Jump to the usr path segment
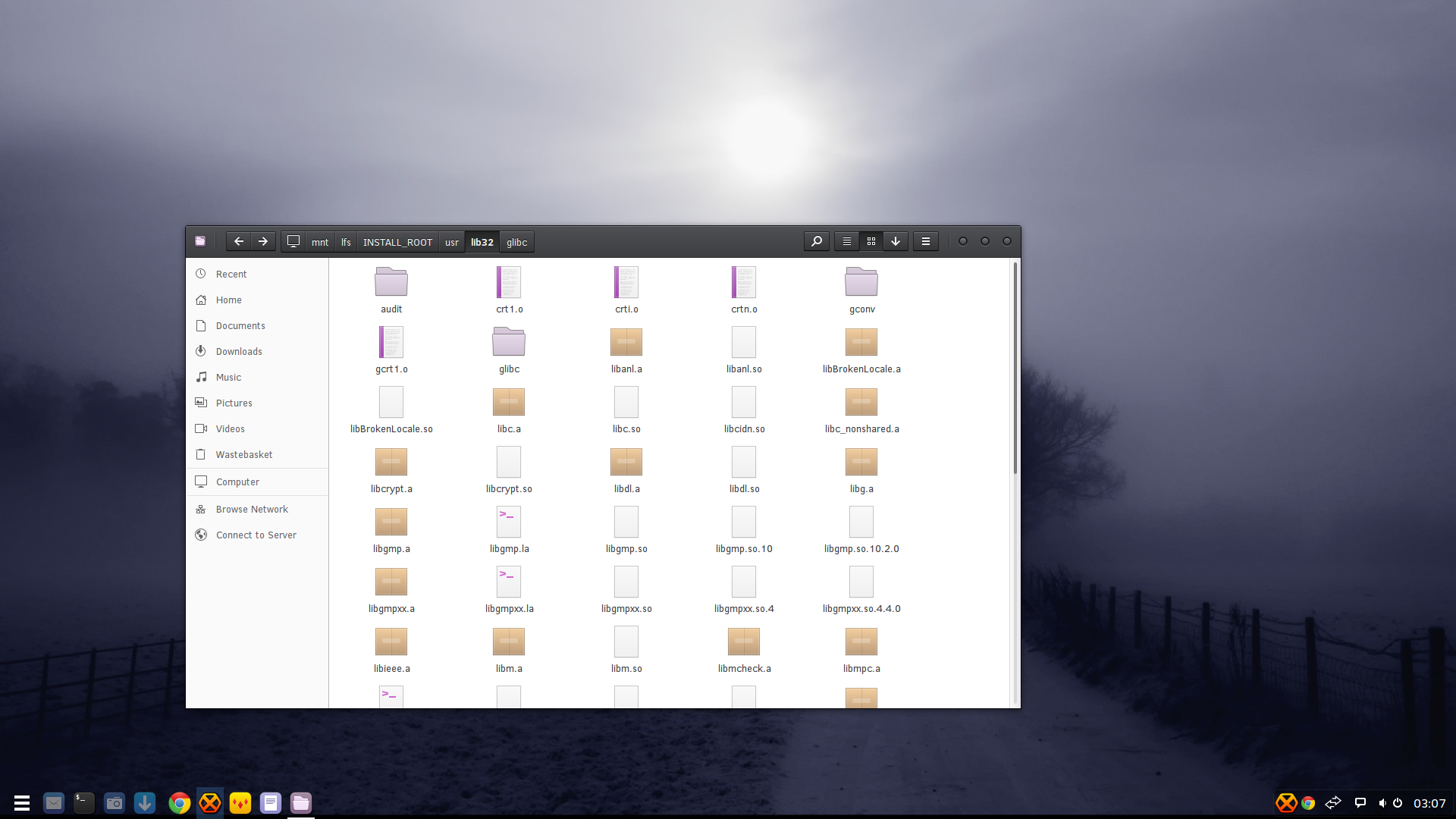This screenshot has width=1456, height=819. click(452, 243)
